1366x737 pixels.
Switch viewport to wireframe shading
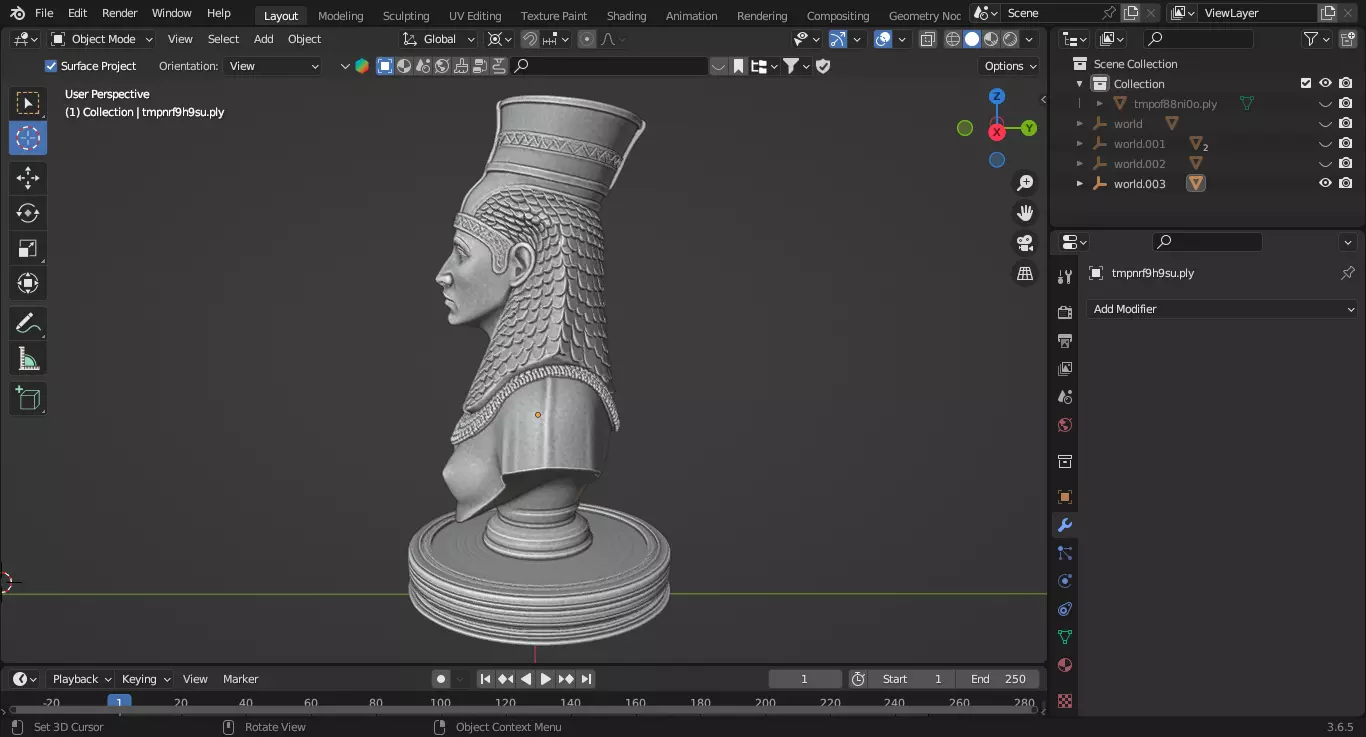953,39
